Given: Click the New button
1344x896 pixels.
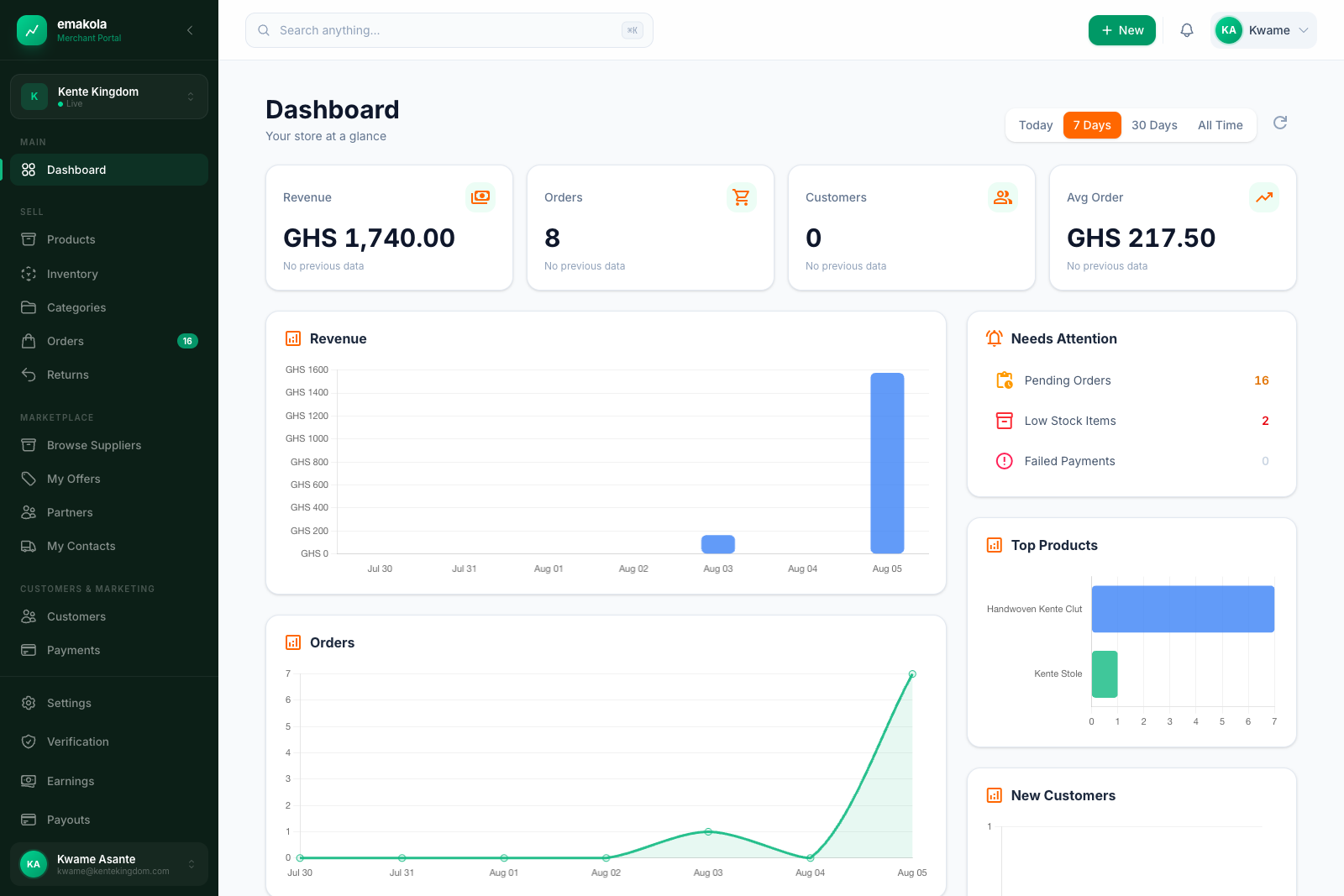Looking at the screenshot, I should 1122,30.
